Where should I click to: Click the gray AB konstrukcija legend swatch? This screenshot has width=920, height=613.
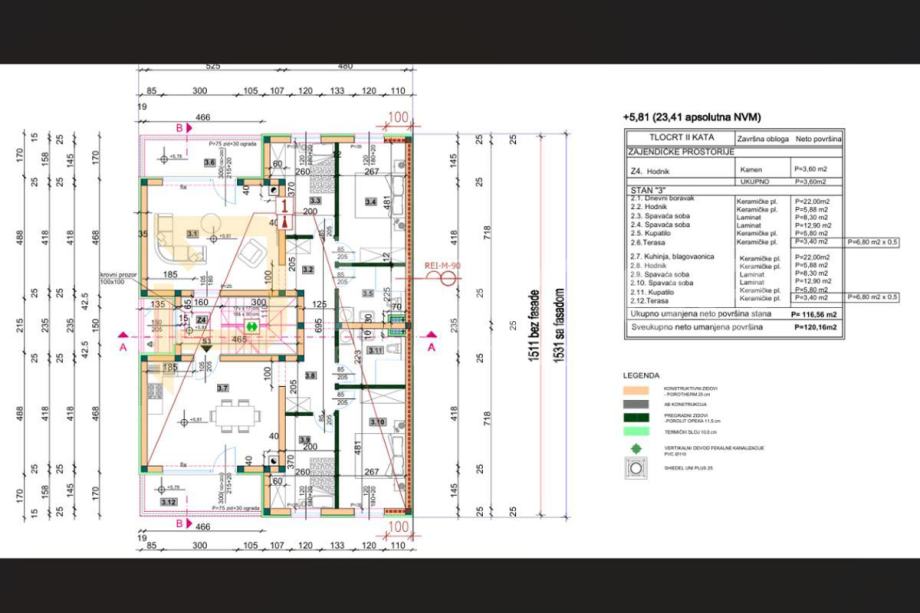pos(636,403)
